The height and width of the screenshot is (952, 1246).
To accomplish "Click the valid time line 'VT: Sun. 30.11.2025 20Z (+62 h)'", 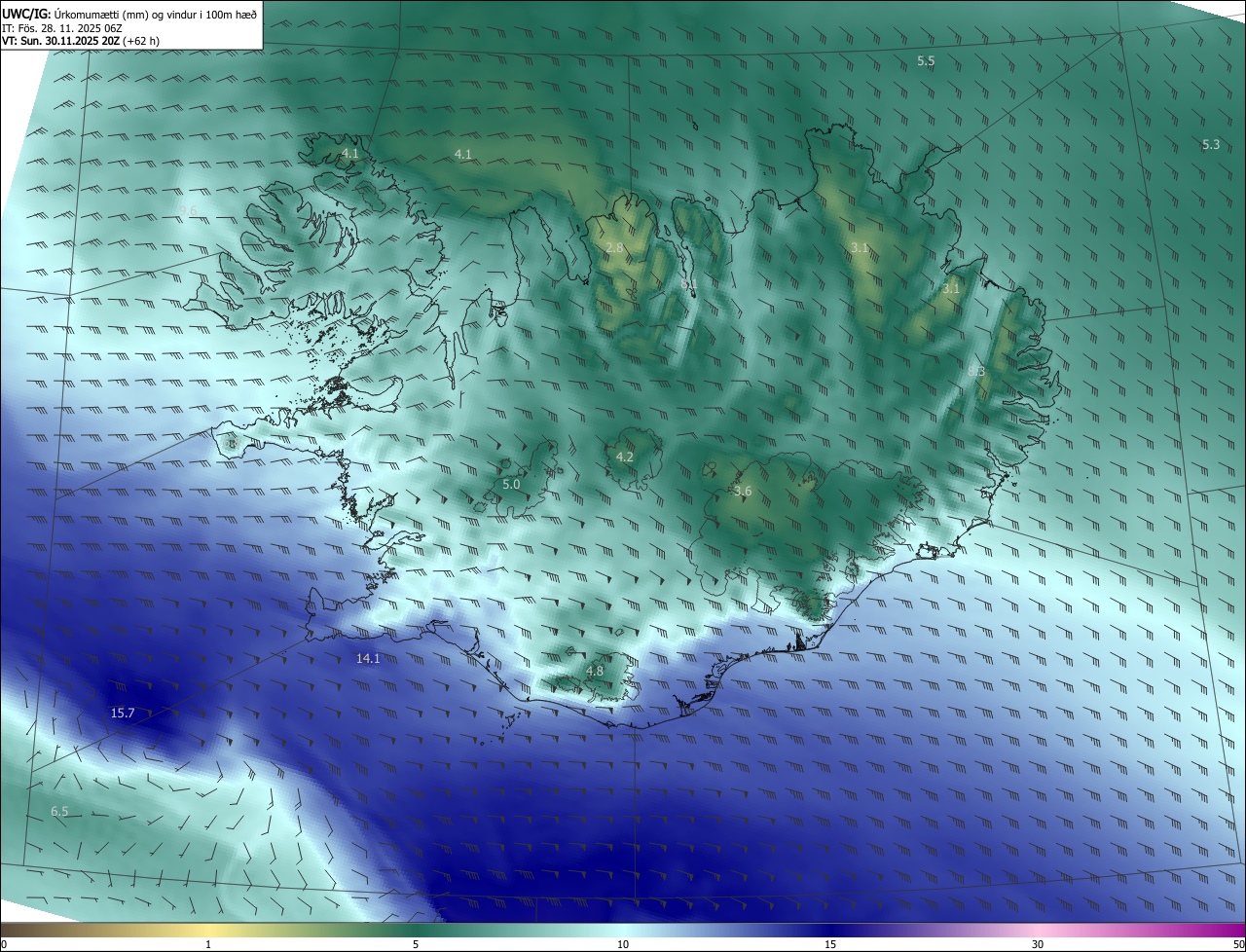I will tap(81, 41).
